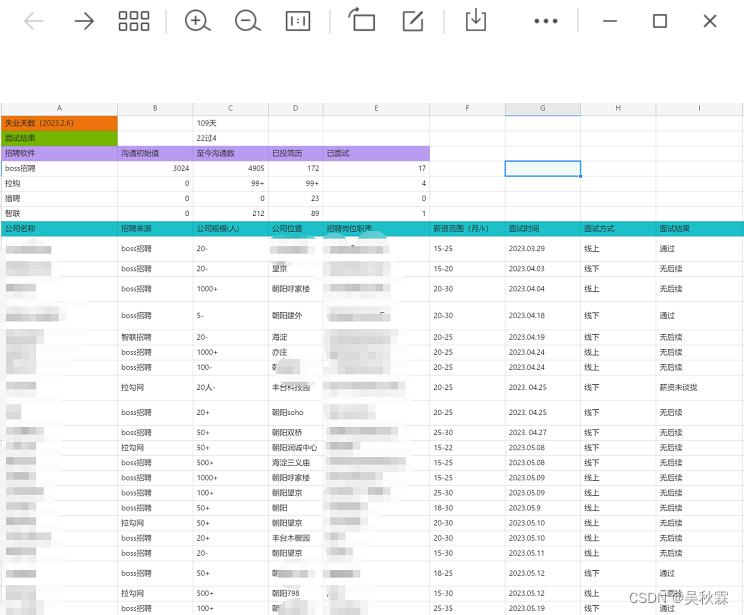The width and height of the screenshot is (744, 615).
Task: Zoom out of the image
Action: coord(247,21)
